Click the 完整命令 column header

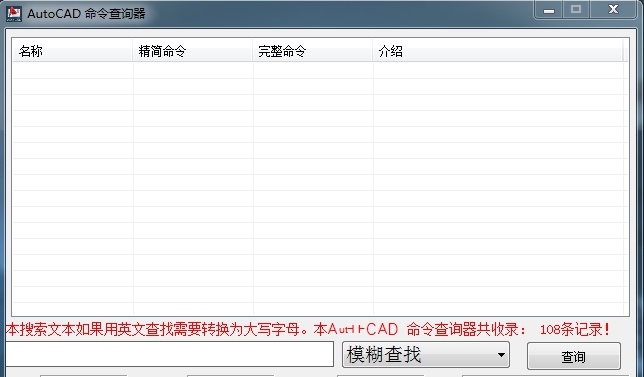pyautogui.click(x=312, y=51)
